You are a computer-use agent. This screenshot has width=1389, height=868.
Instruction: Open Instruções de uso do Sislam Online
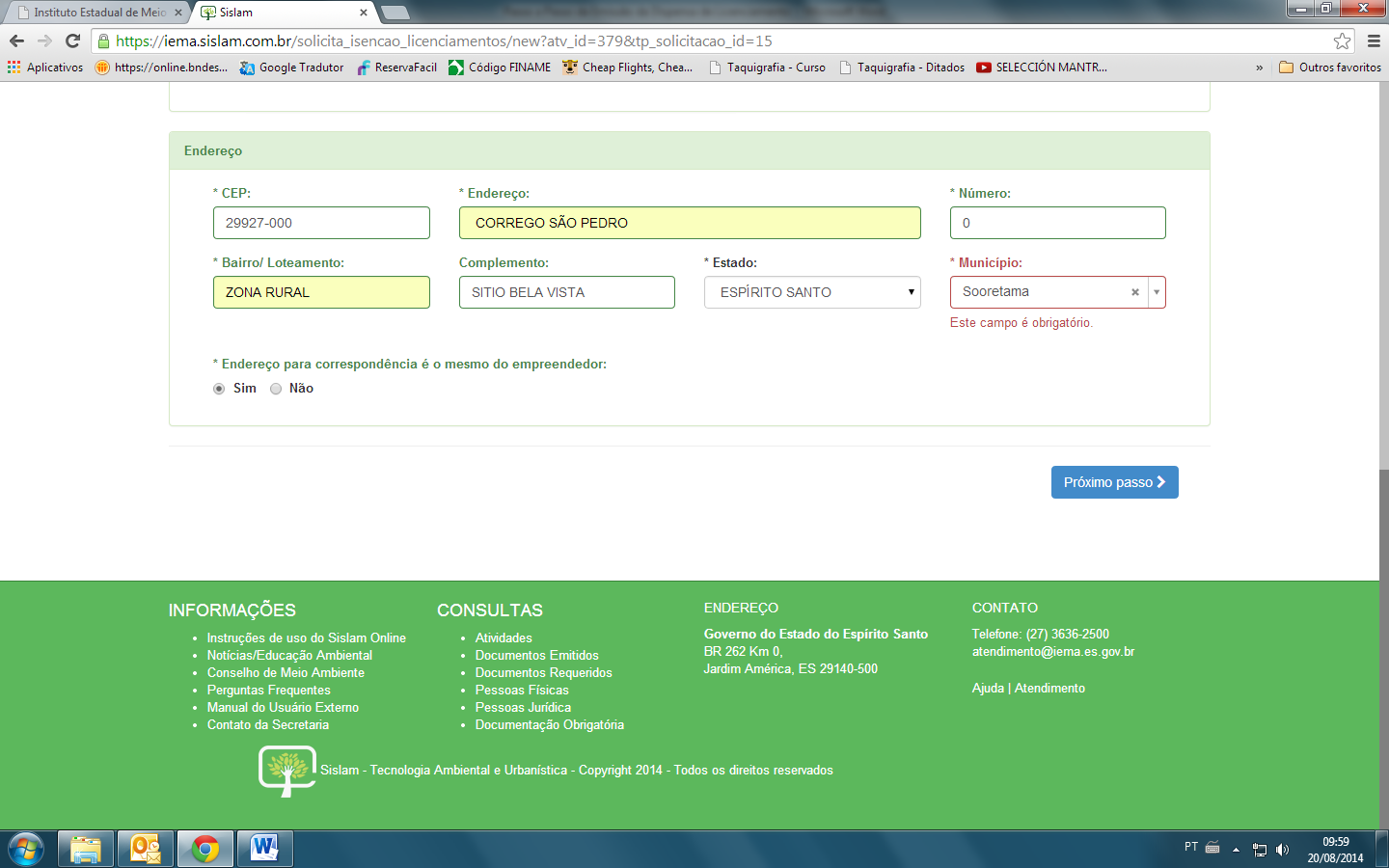(307, 637)
